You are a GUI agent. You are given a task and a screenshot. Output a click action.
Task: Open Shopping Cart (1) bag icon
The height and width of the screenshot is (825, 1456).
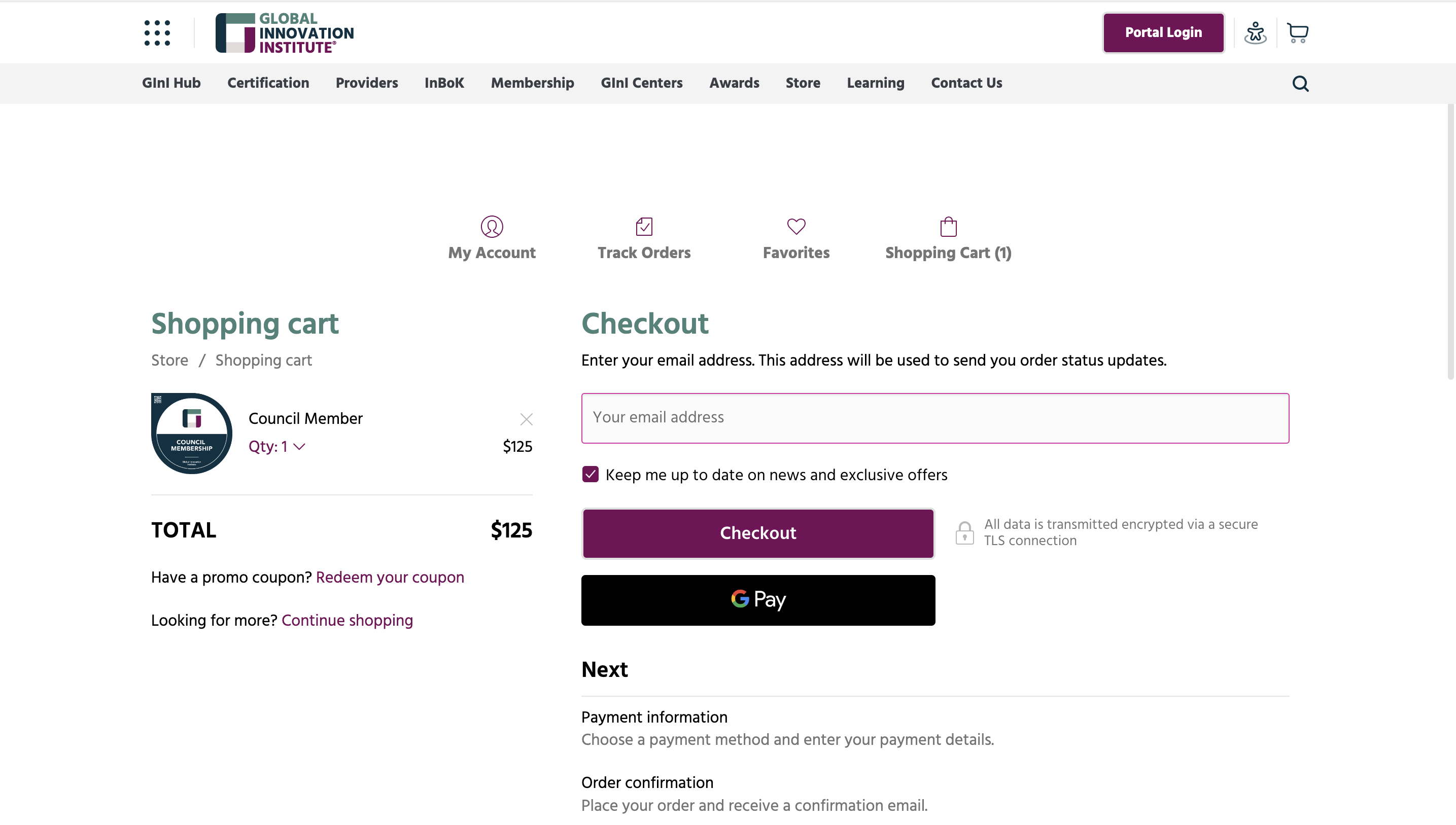tap(948, 227)
